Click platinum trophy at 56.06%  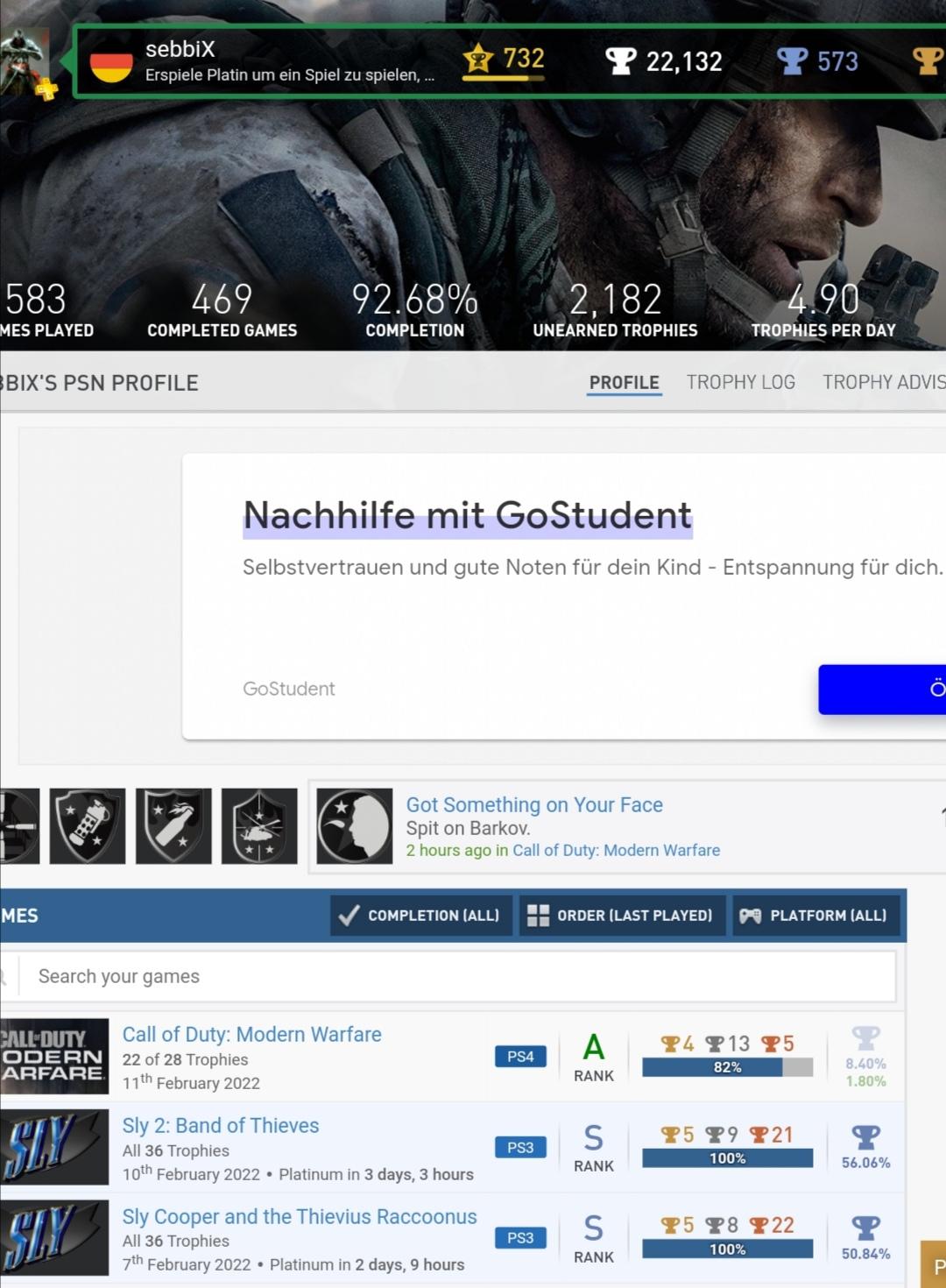[x=865, y=1137]
